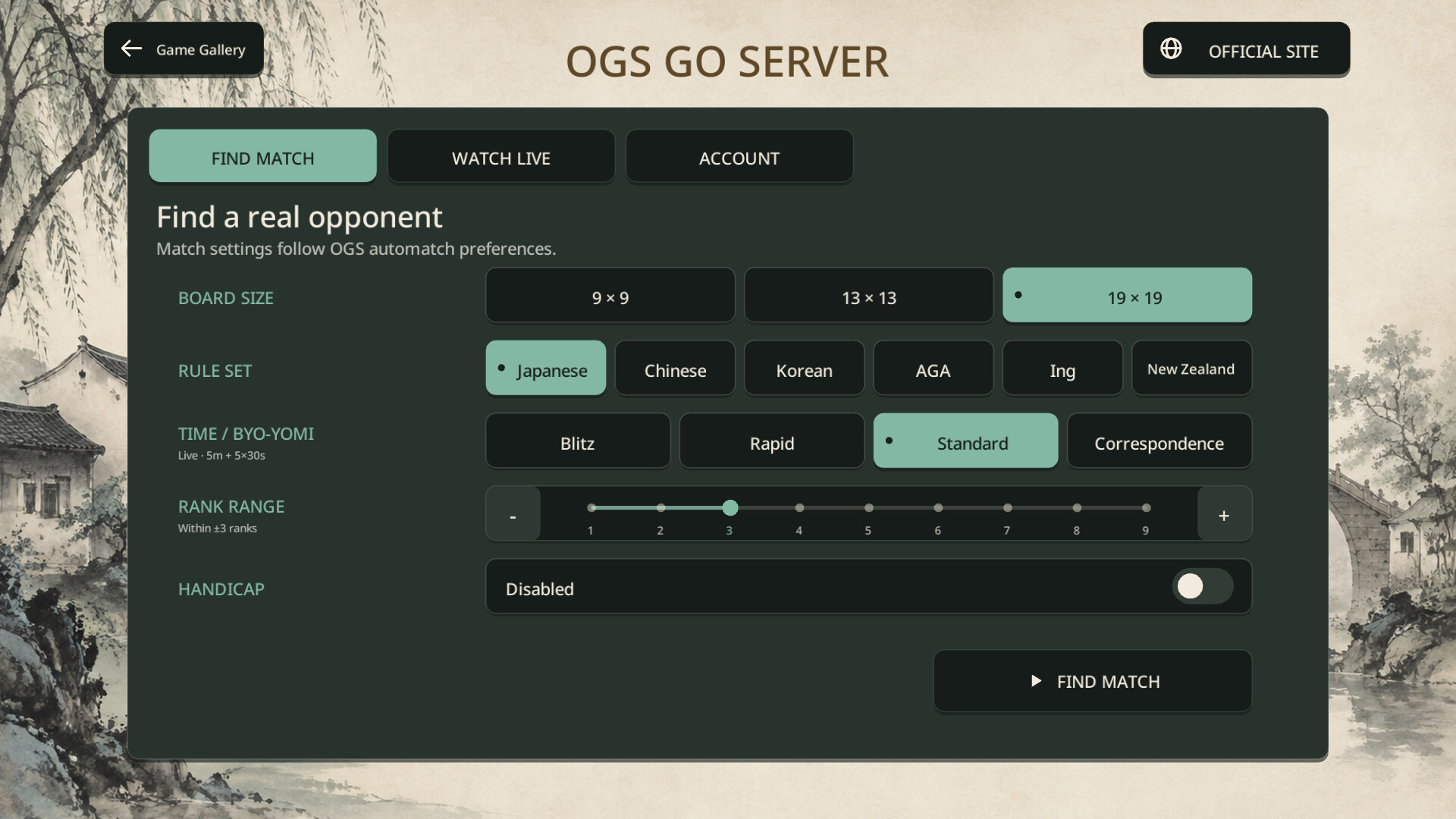Screen dimensions: 1456x819
Task: Choose Correspondence time control
Action: (1159, 441)
